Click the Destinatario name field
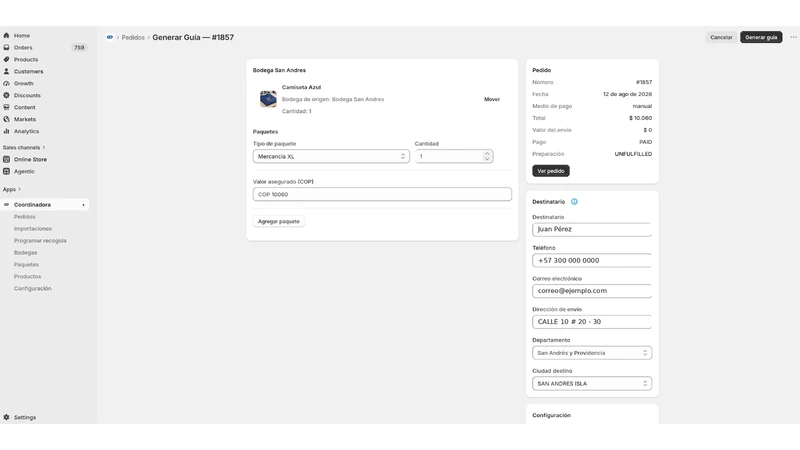The width and height of the screenshot is (800, 450). coord(592,230)
